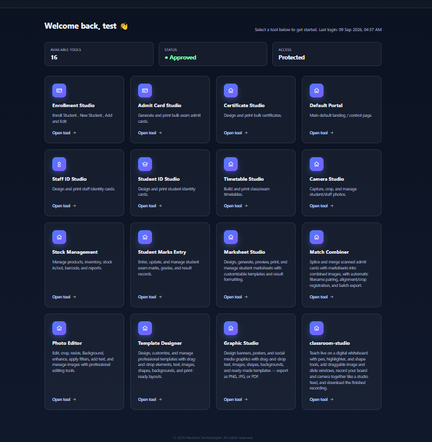Open tool link for Stock Management
The image size is (432, 442).
point(64,297)
